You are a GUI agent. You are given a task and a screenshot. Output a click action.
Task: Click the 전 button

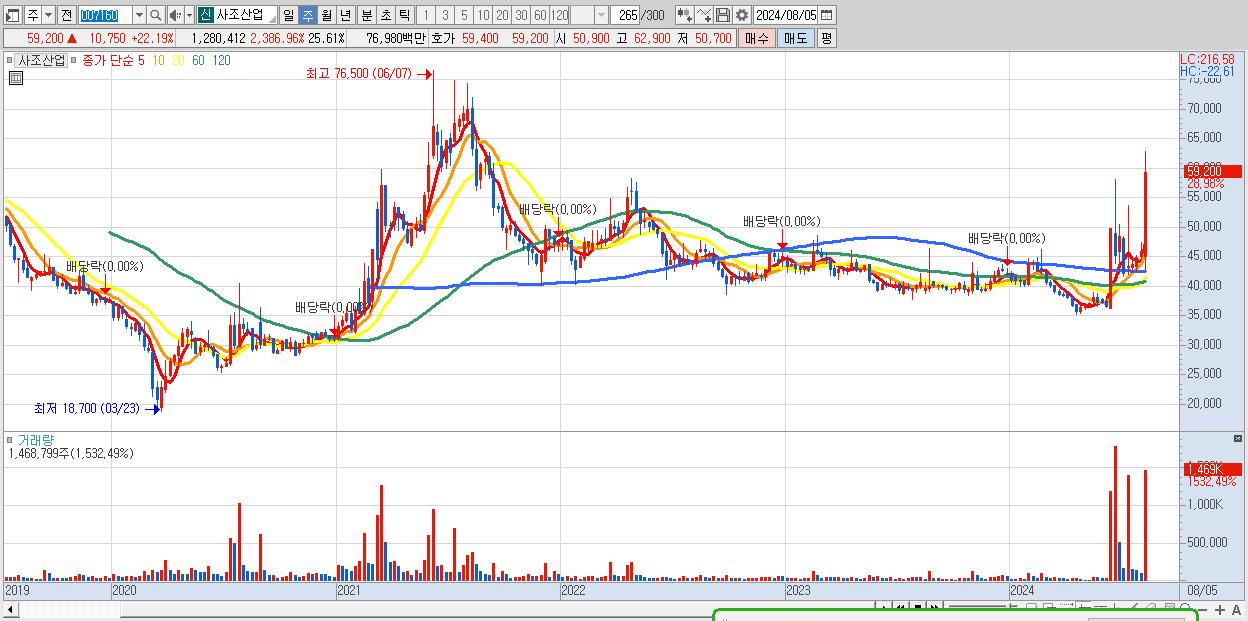point(66,15)
